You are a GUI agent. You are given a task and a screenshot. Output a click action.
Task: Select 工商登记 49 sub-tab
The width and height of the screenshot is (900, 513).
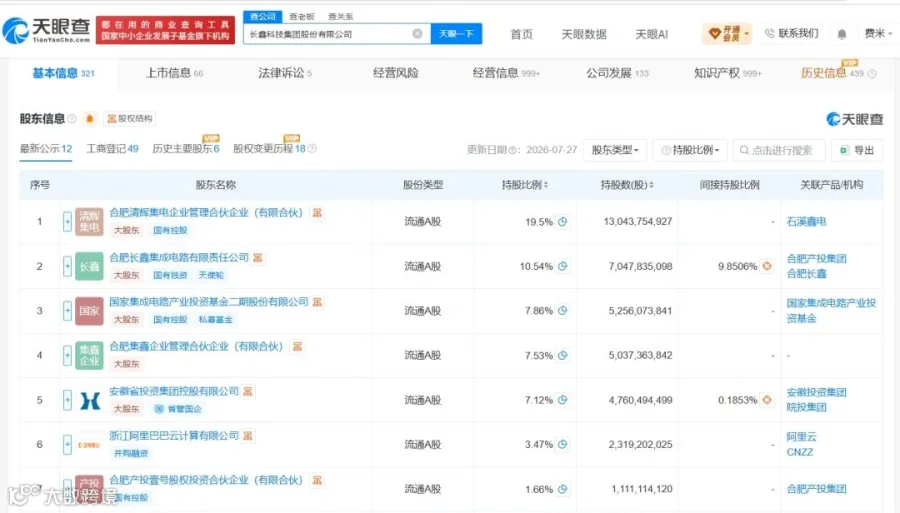point(112,149)
